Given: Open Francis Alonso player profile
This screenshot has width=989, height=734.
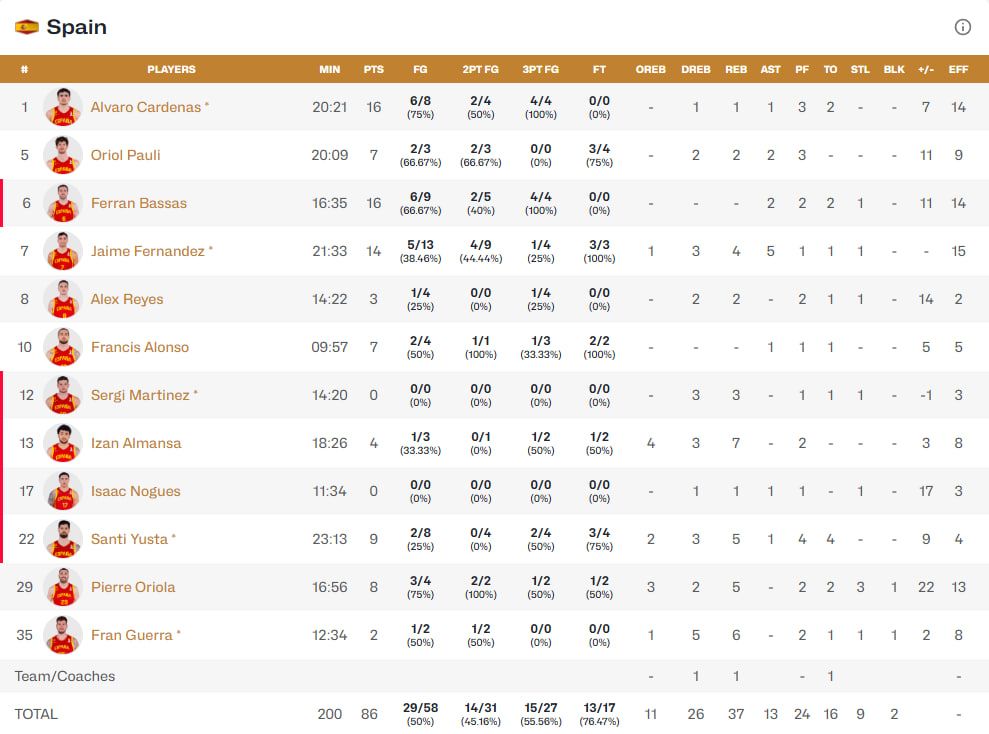Looking at the screenshot, I should tap(139, 347).
